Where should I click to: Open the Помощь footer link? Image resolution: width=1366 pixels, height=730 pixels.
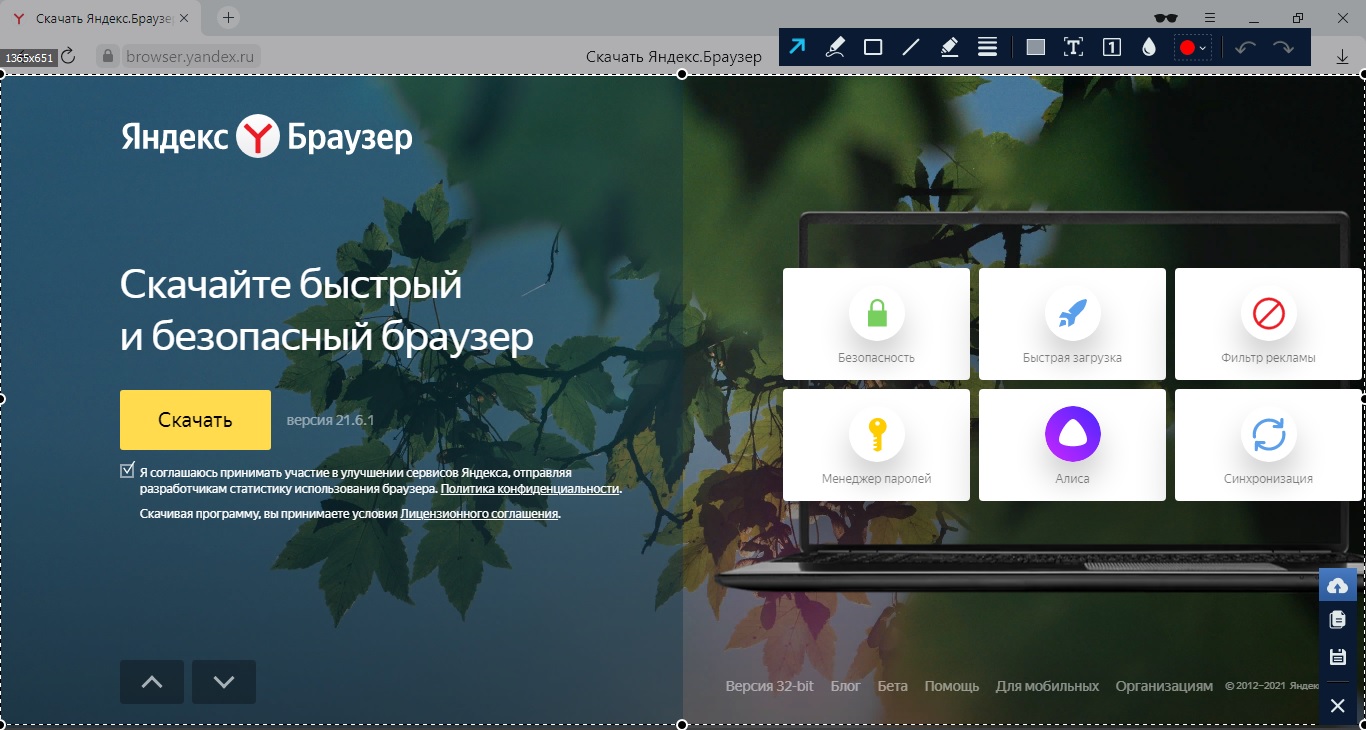pyautogui.click(x=951, y=686)
